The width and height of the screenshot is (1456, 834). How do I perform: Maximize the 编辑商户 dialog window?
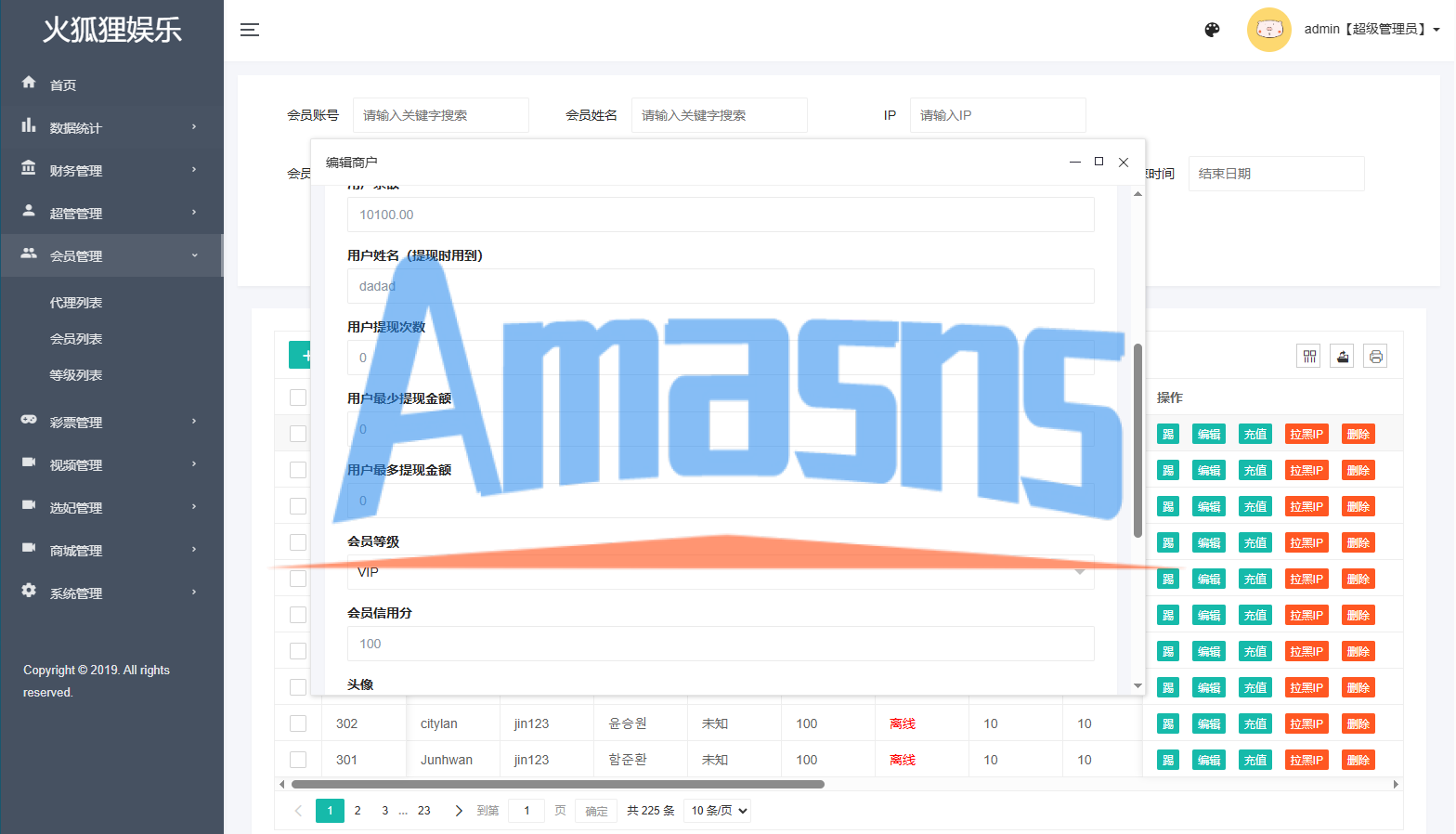click(x=1099, y=162)
